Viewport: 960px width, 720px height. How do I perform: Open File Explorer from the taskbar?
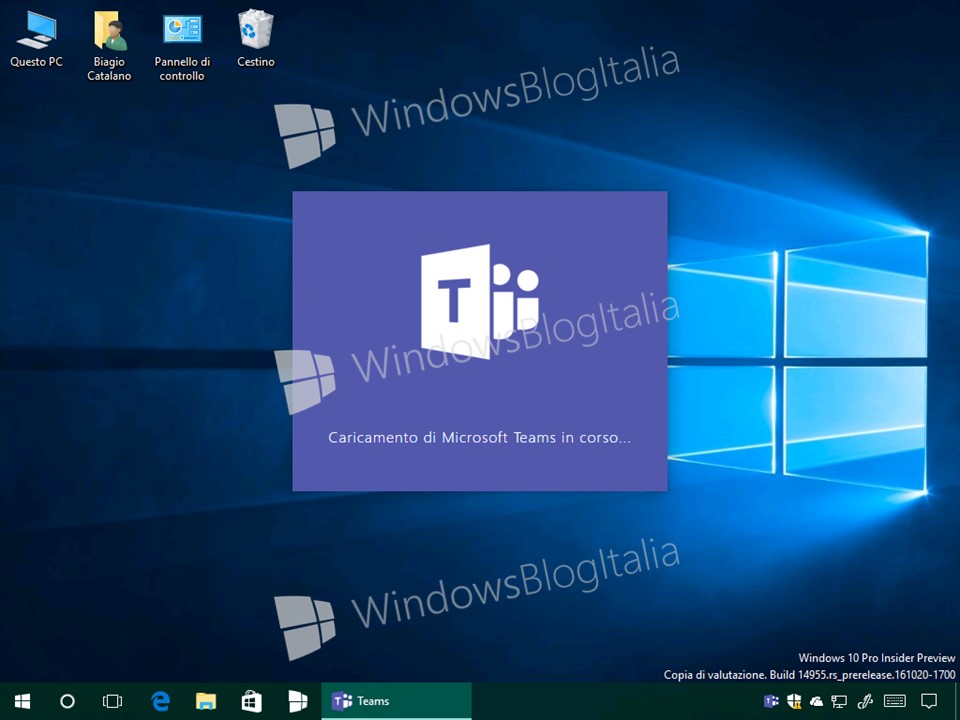[206, 701]
